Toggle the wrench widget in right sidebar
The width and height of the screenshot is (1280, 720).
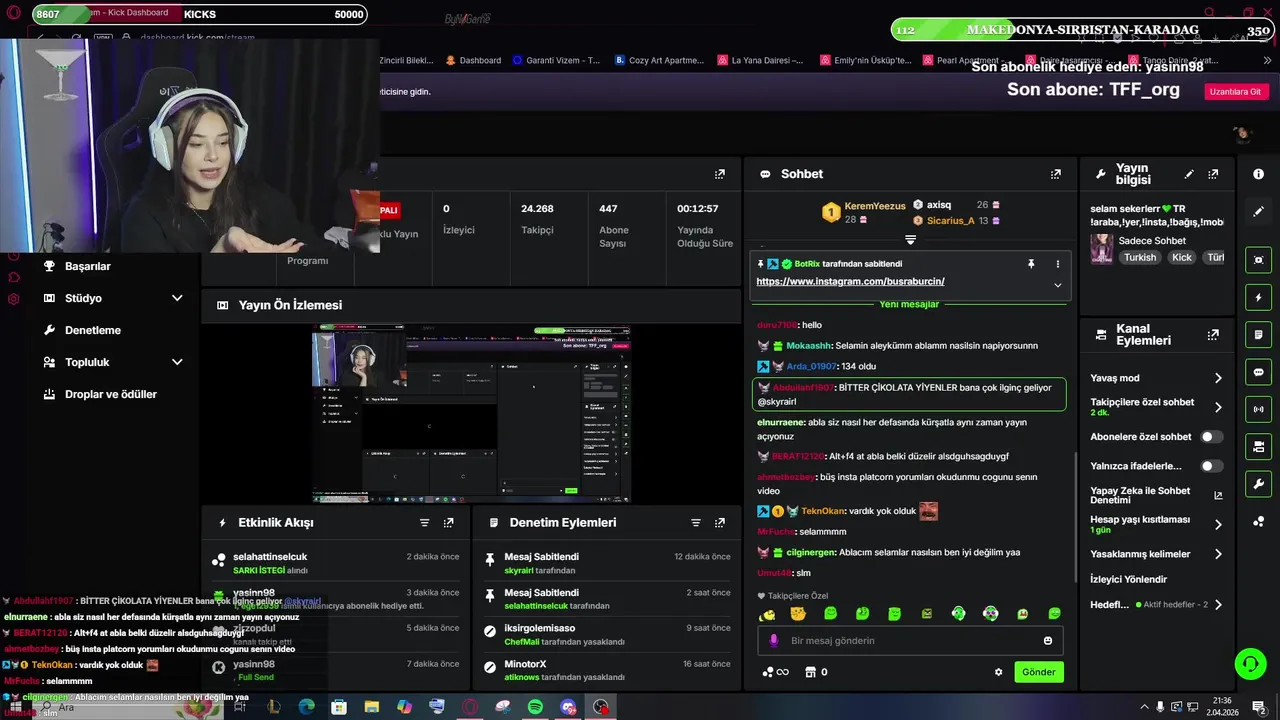(1258, 484)
